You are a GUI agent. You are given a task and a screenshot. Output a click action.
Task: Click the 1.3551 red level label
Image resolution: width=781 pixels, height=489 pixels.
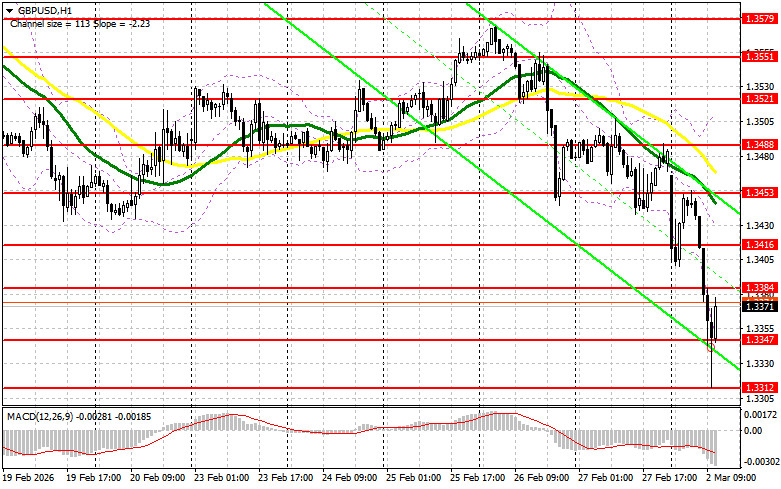coord(759,57)
